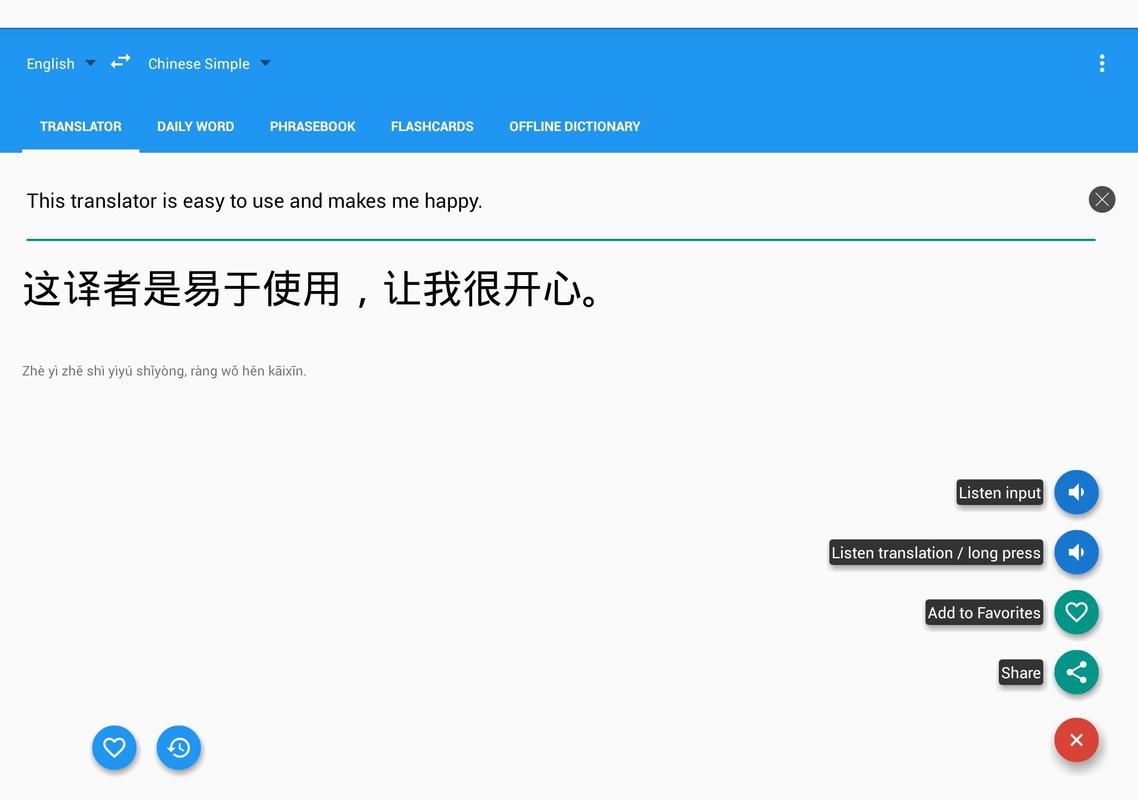Open the three-dot overflow menu

coord(1102,63)
